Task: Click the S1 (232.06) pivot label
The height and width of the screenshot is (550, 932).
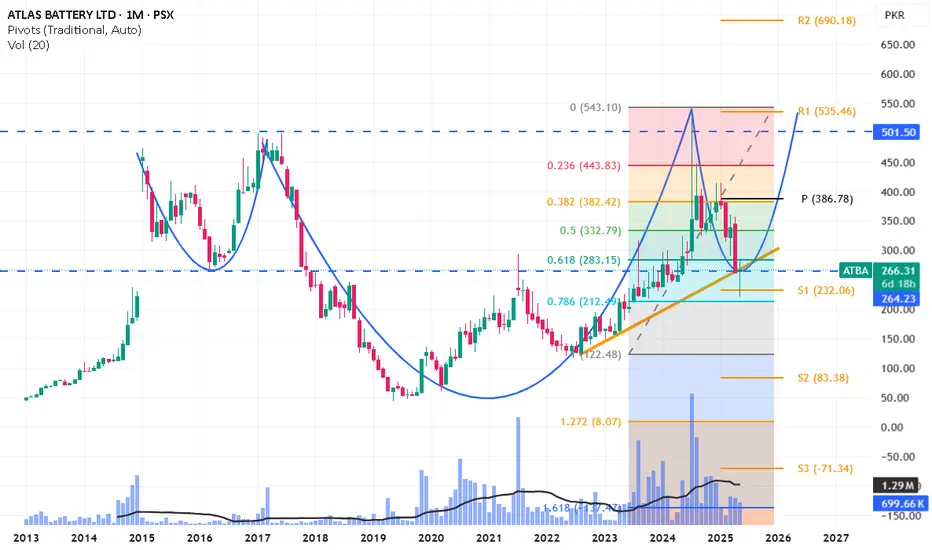Action: [x=826, y=291]
